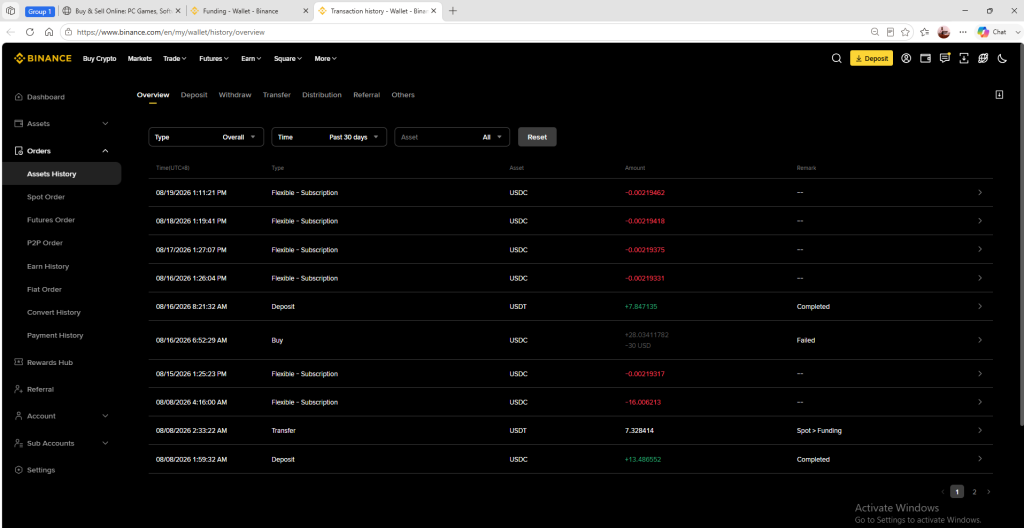Switch to the Others tab
Screen dimensions: 1024x528
click(403, 95)
